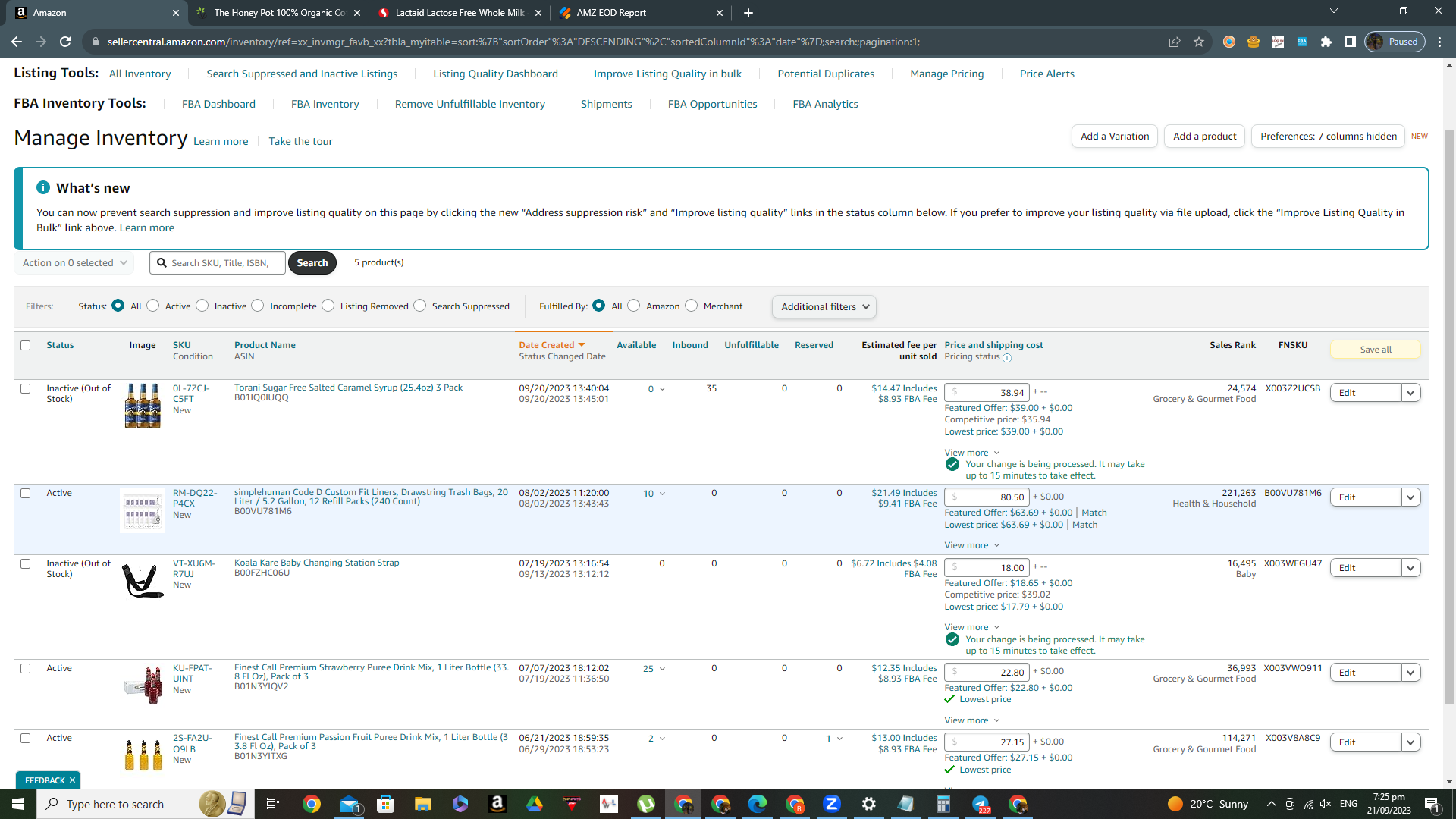This screenshot has width=1456, height=819.
Task: Go back to the previous page
Action: tap(17, 42)
